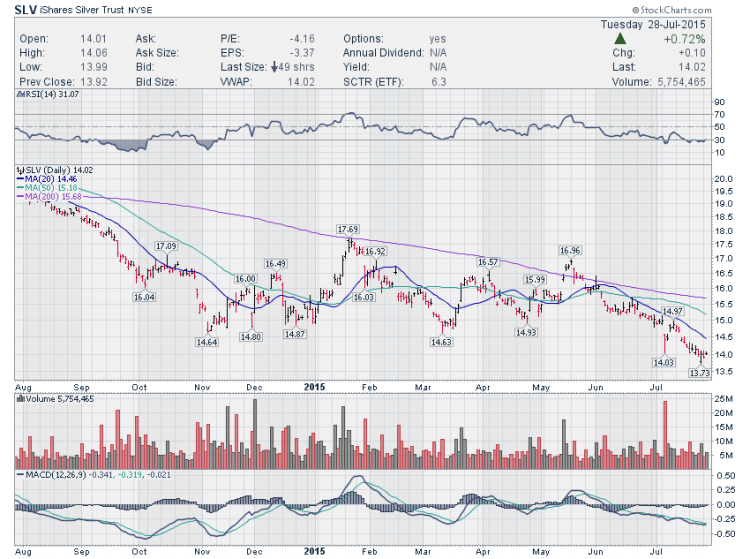This screenshot has width=750, height=559.
Task: Click the down arrow next to Last Size
Action: [274, 67]
